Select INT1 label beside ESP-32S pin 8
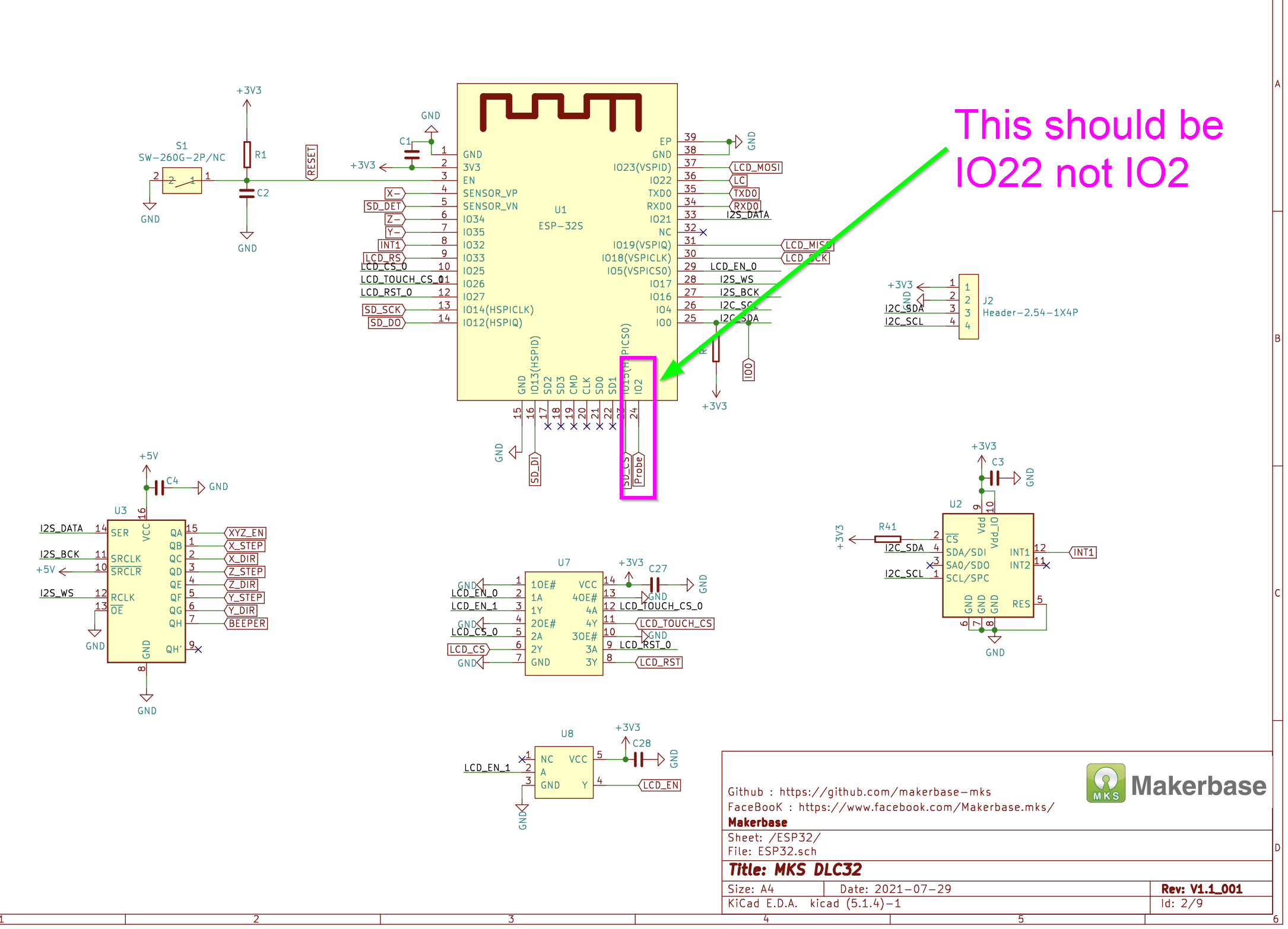The width and height of the screenshot is (1288, 929). 392,245
